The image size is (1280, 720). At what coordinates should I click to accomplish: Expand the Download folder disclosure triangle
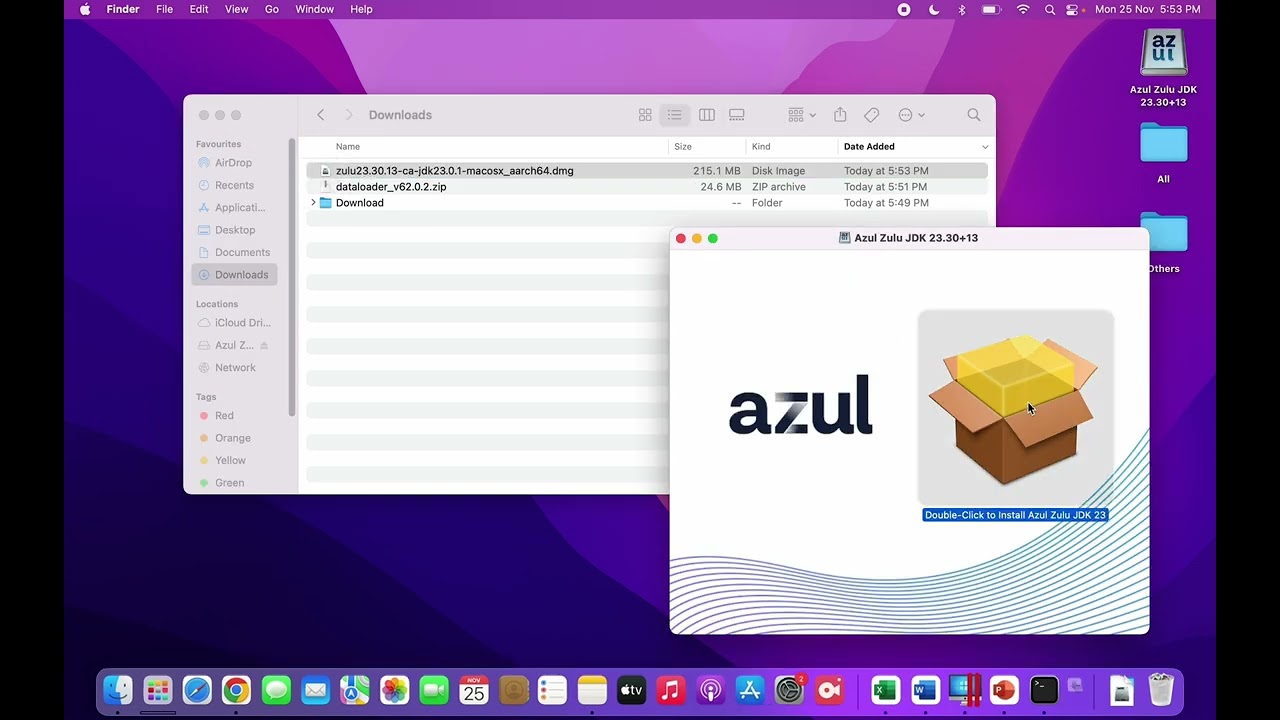pos(313,203)
